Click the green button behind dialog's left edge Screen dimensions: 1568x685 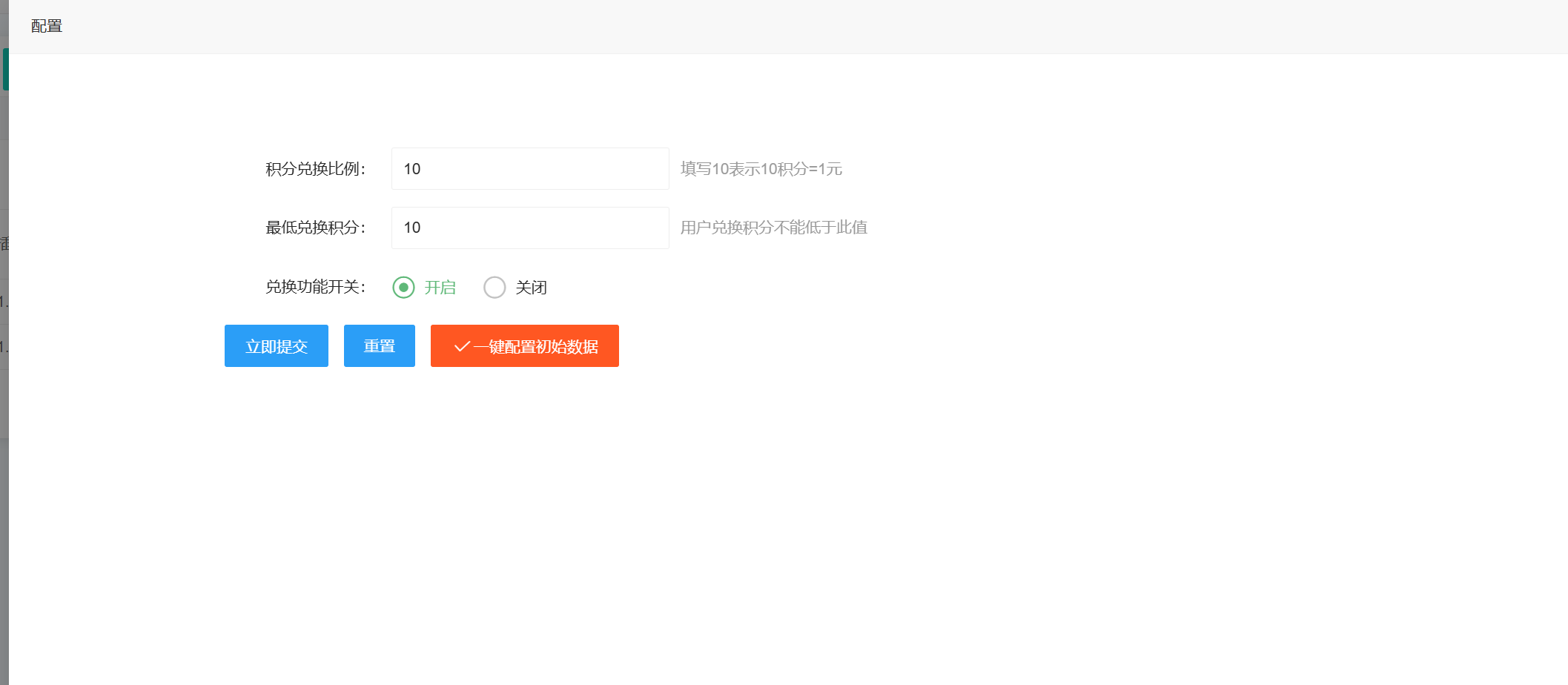[5, 69]
